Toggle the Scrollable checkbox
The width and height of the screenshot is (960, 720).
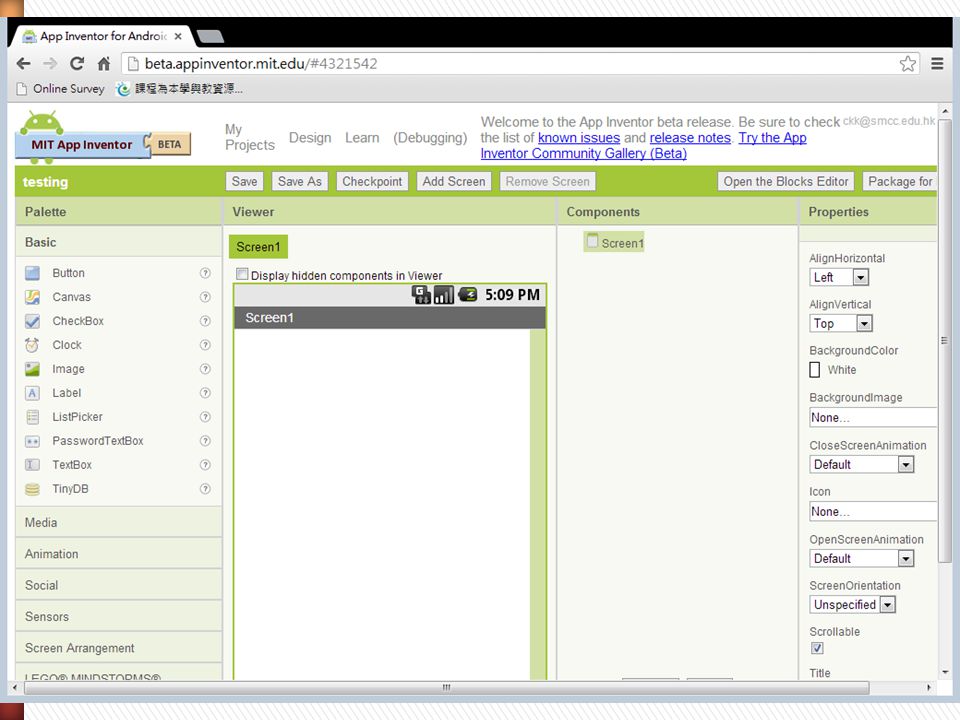pyautogui.click(x=817, y=648)
